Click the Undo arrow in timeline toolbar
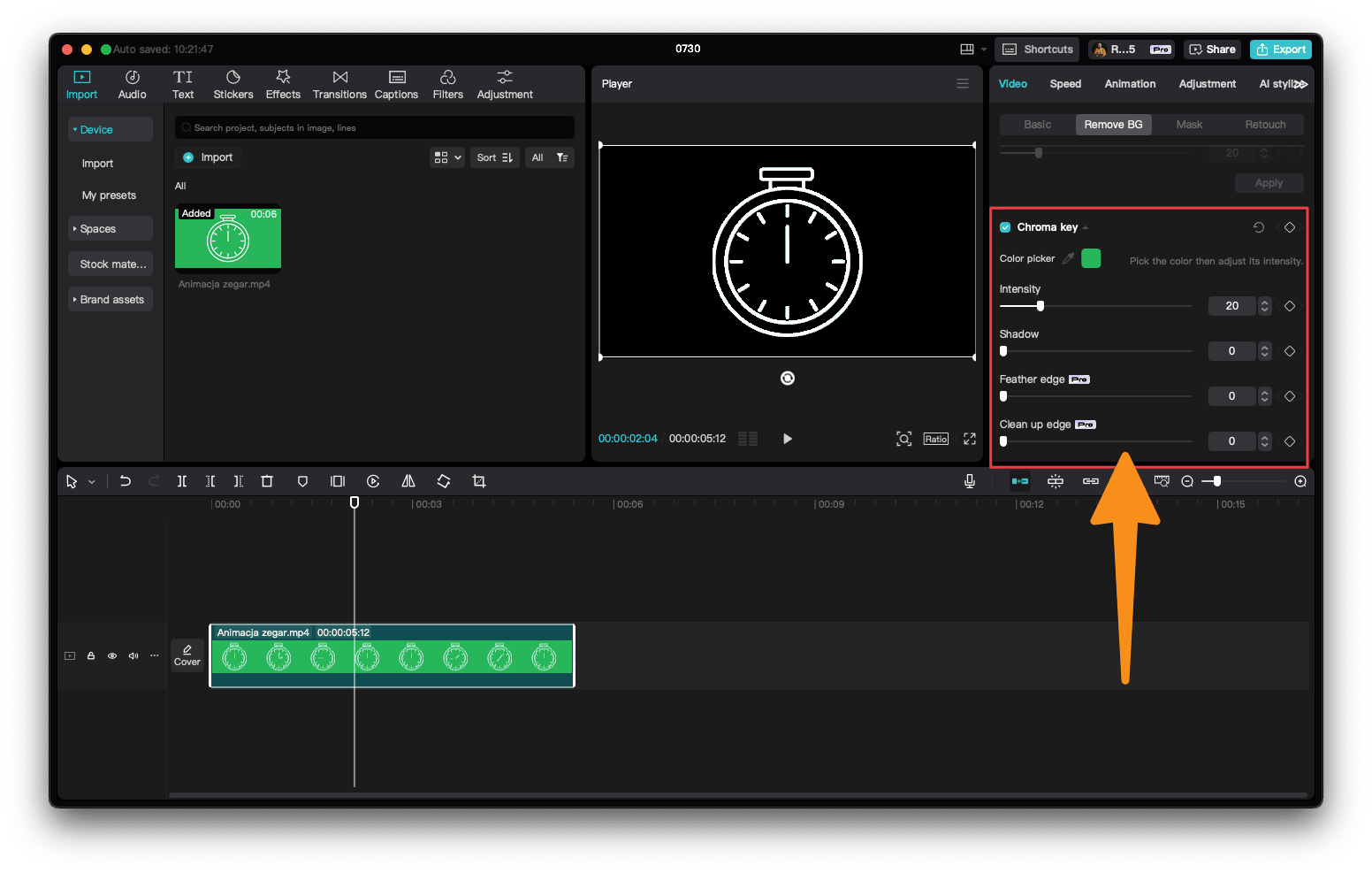The width and height of the screenshot is (1372, 873). (x=126, y=481)
